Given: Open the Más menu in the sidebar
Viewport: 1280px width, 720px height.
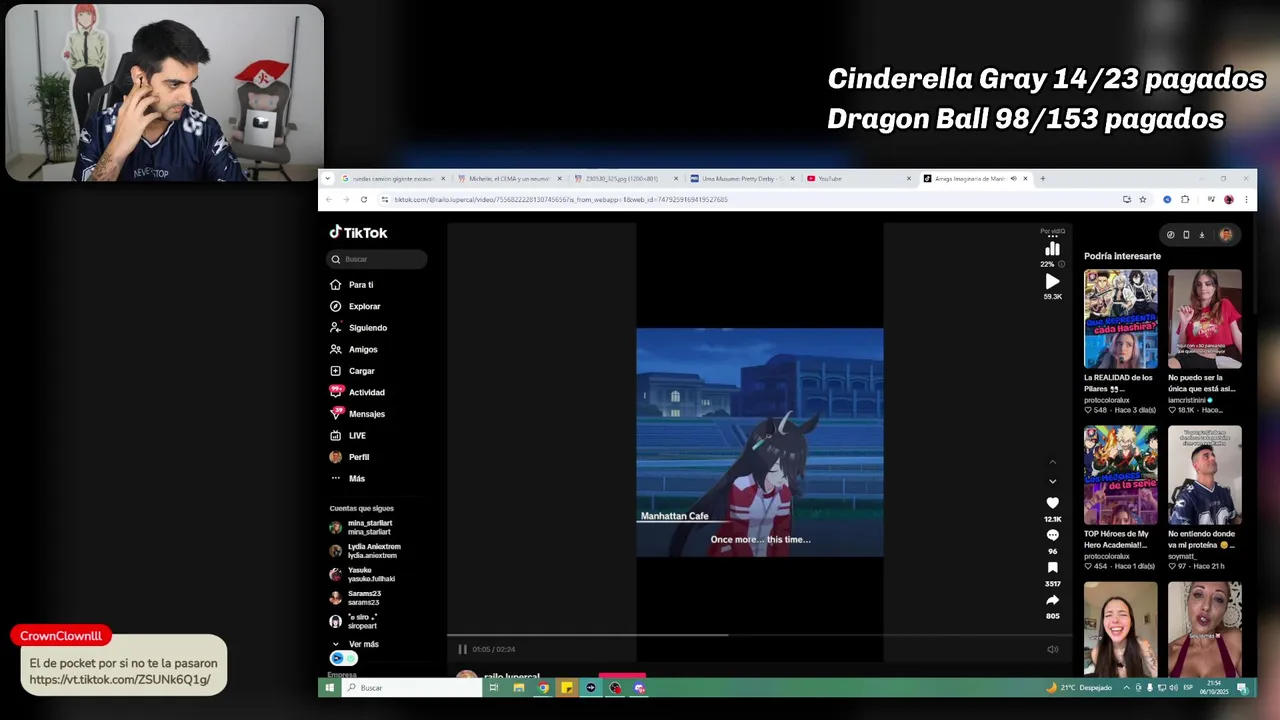Looking at the screenshot, I should click(348, 479).
